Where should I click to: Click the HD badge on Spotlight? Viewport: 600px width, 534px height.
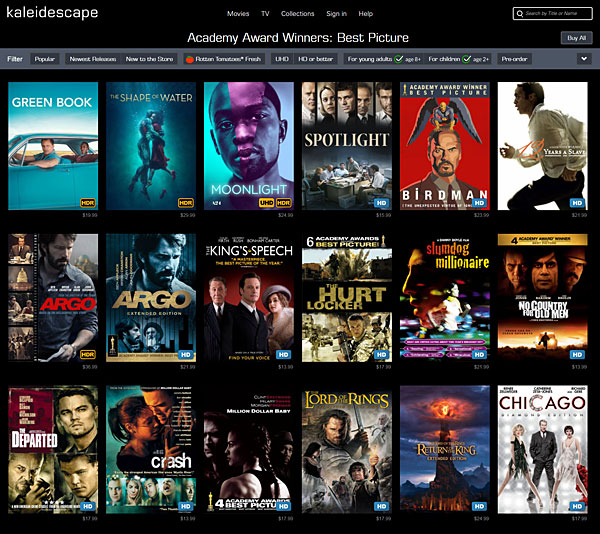click(x=382, y=203)
